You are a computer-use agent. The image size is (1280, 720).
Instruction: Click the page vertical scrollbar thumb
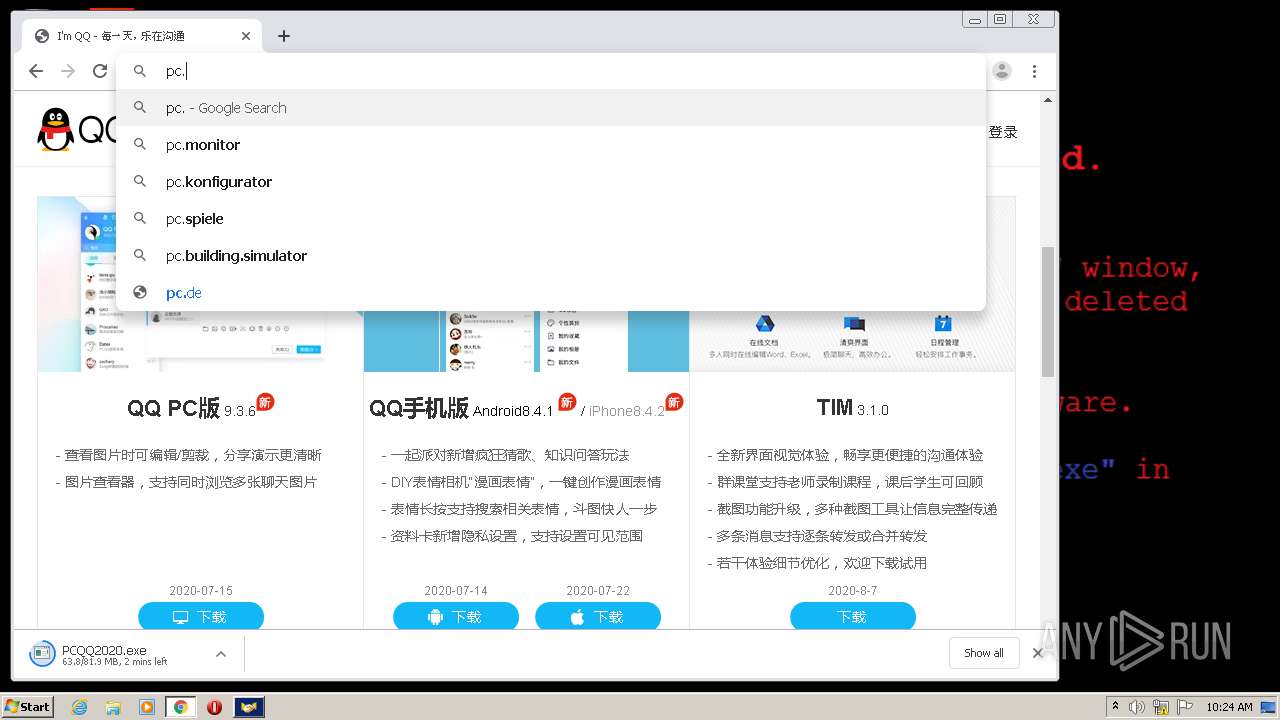pyautogui.click(x=1048, y=311)
